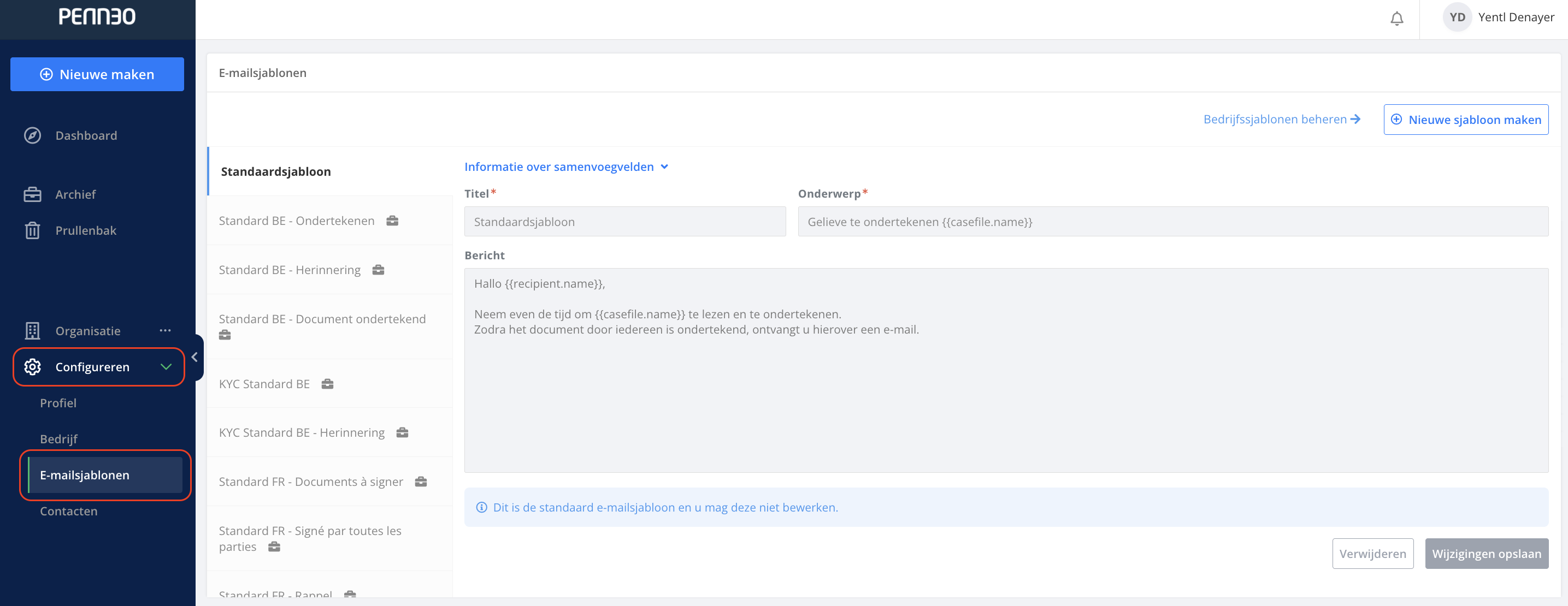This screenshot has height=606, width=1568.
Task: Expand Informatie over samenvoegvelden
Action: pyautogui.click(x=566, y=167)
